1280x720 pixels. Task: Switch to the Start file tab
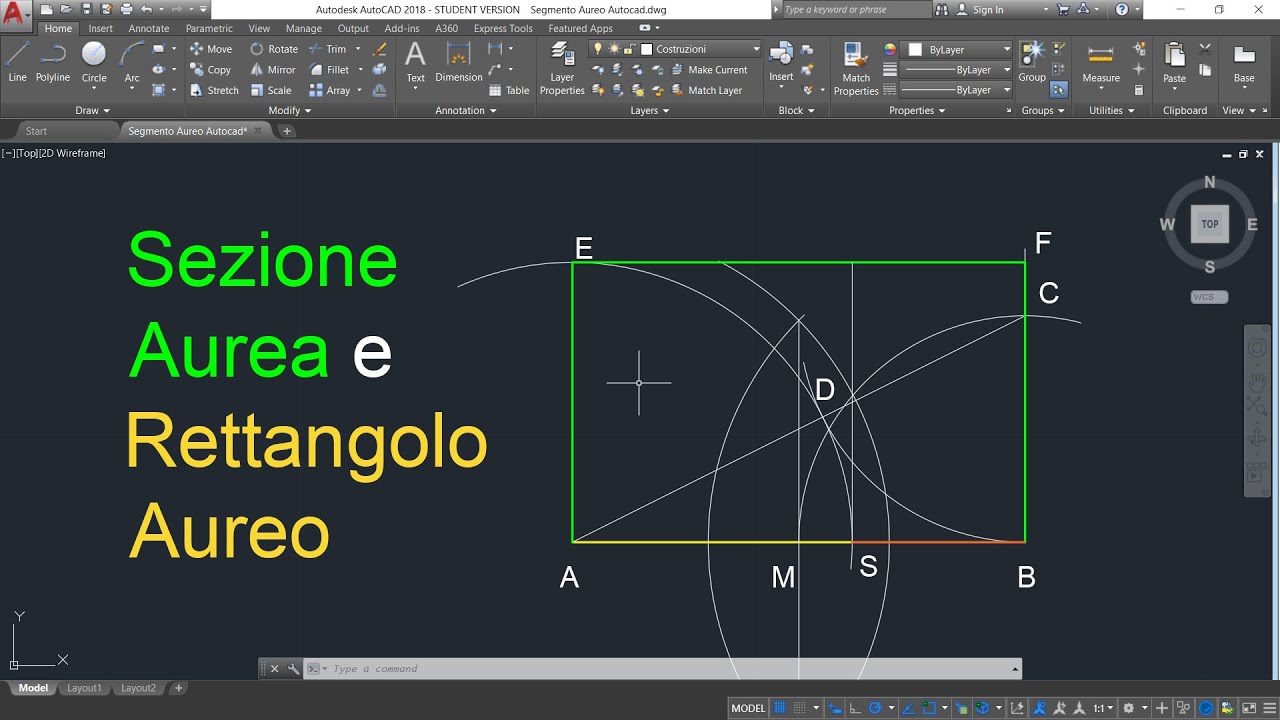pyautogui.click(x=36, y=131)
